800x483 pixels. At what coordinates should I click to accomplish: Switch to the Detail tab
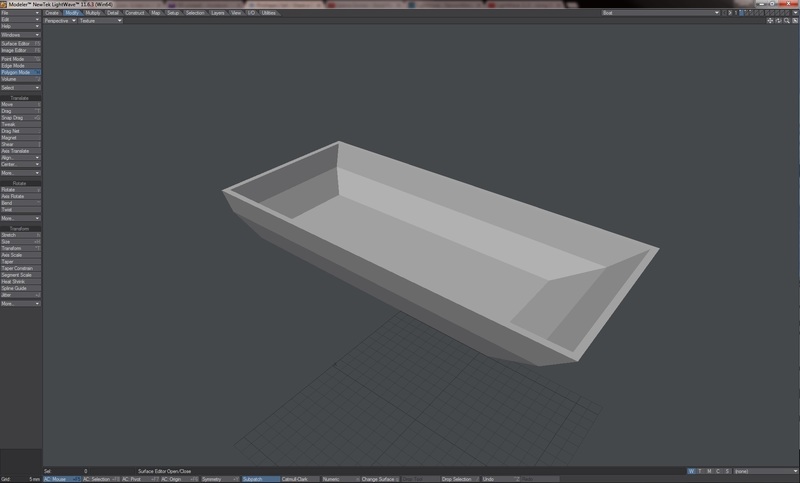(113, 13)
